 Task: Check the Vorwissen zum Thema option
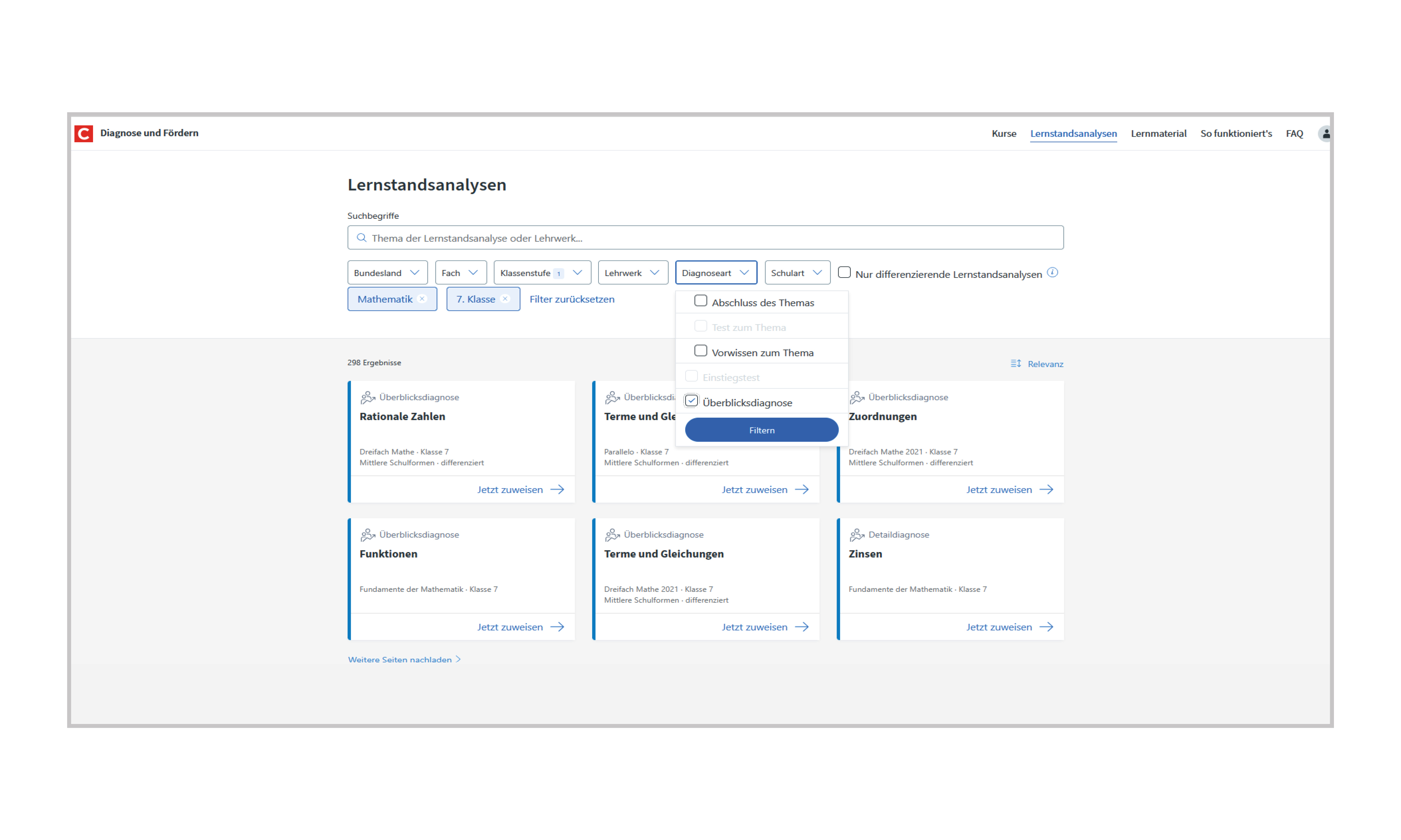click(x=701, y=350)
